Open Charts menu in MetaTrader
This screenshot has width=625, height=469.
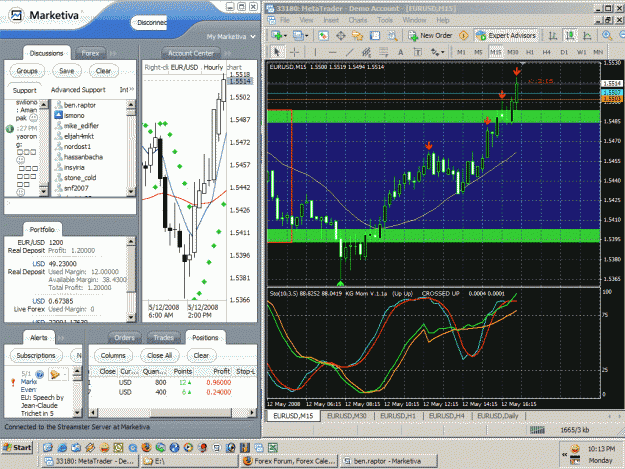pos(358,20)
